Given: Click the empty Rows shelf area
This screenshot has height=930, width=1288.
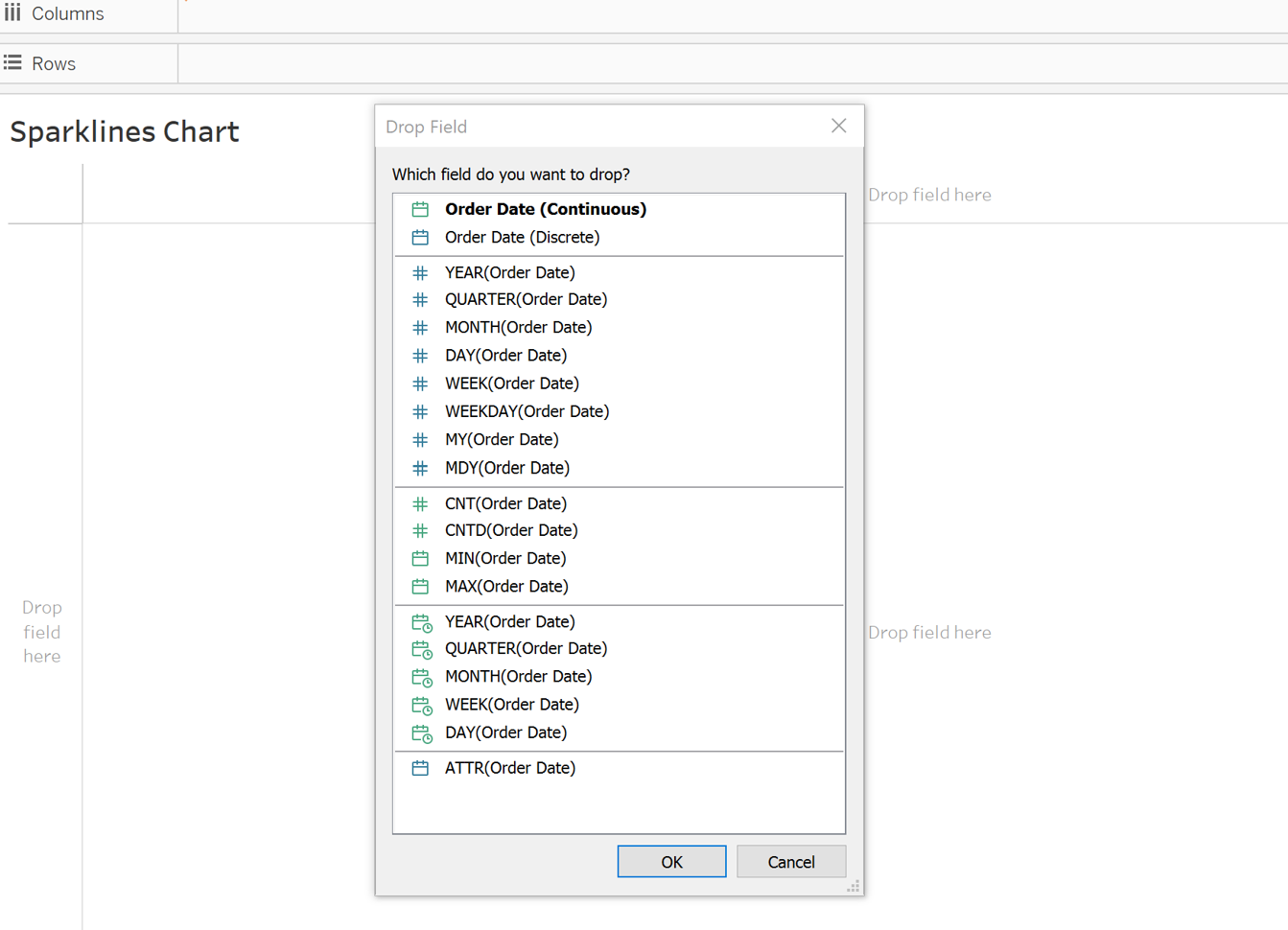Looking at the screenshot, I should click(729, 63).
